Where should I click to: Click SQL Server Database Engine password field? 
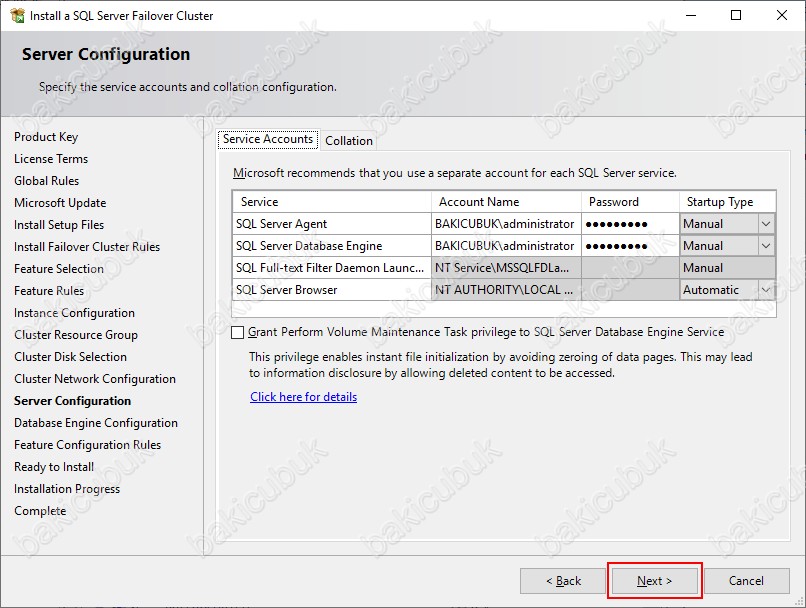click(630, 246)
